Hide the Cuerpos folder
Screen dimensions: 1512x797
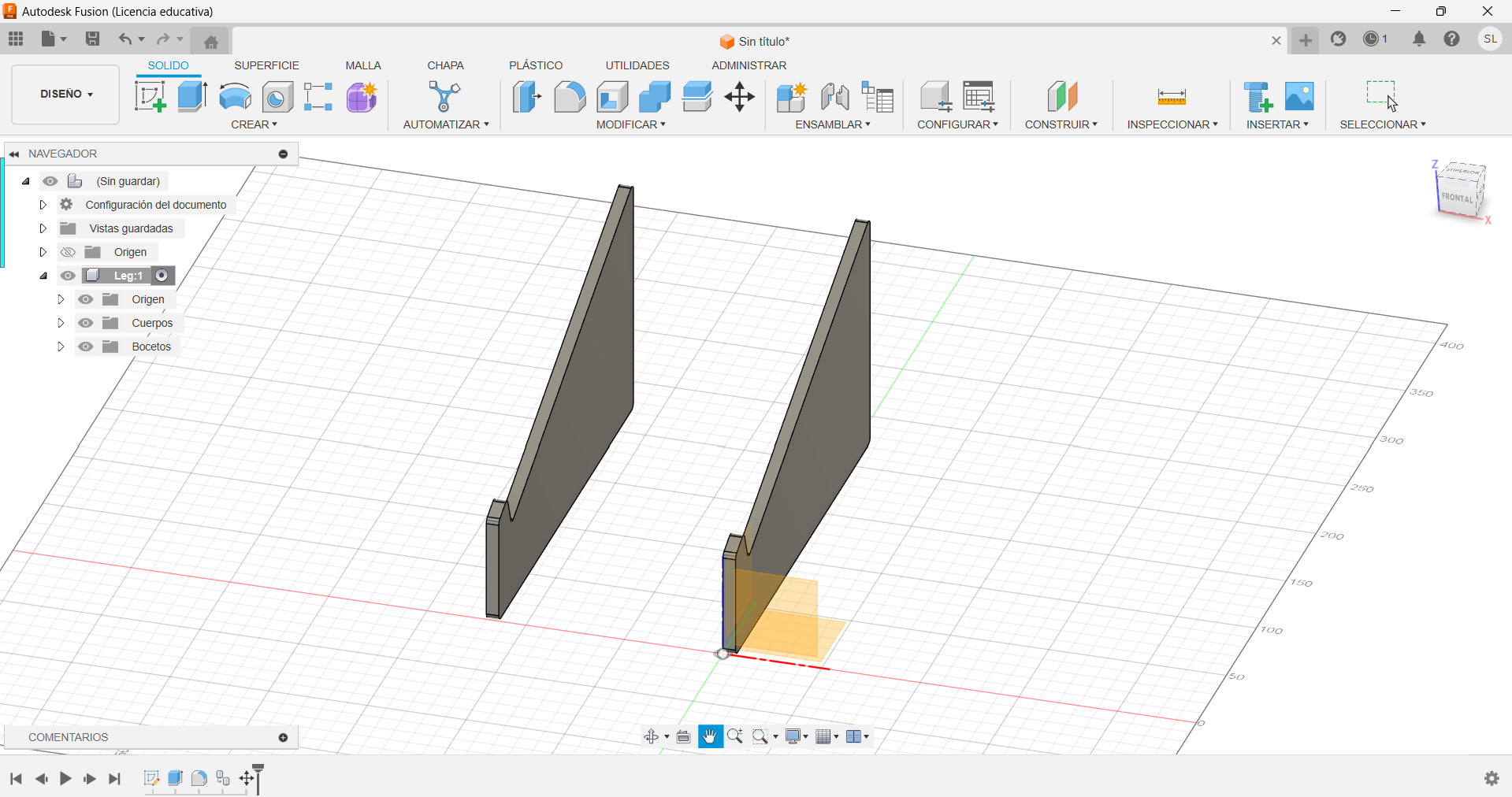pyautogui.click(x=86, y=323)
